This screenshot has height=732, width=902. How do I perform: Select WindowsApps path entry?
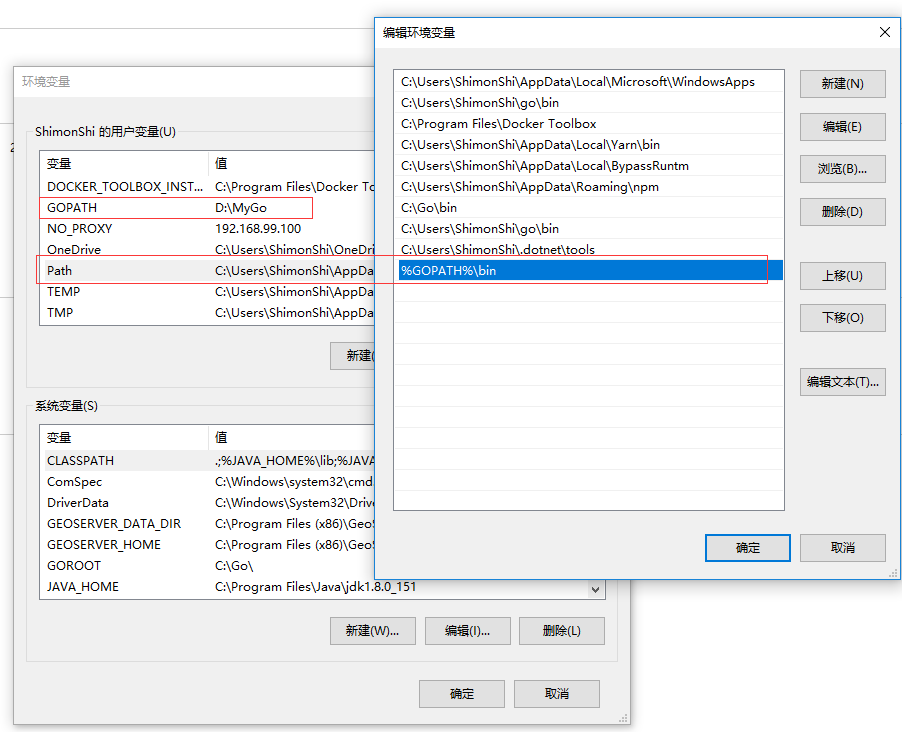(x=588, y=82)
